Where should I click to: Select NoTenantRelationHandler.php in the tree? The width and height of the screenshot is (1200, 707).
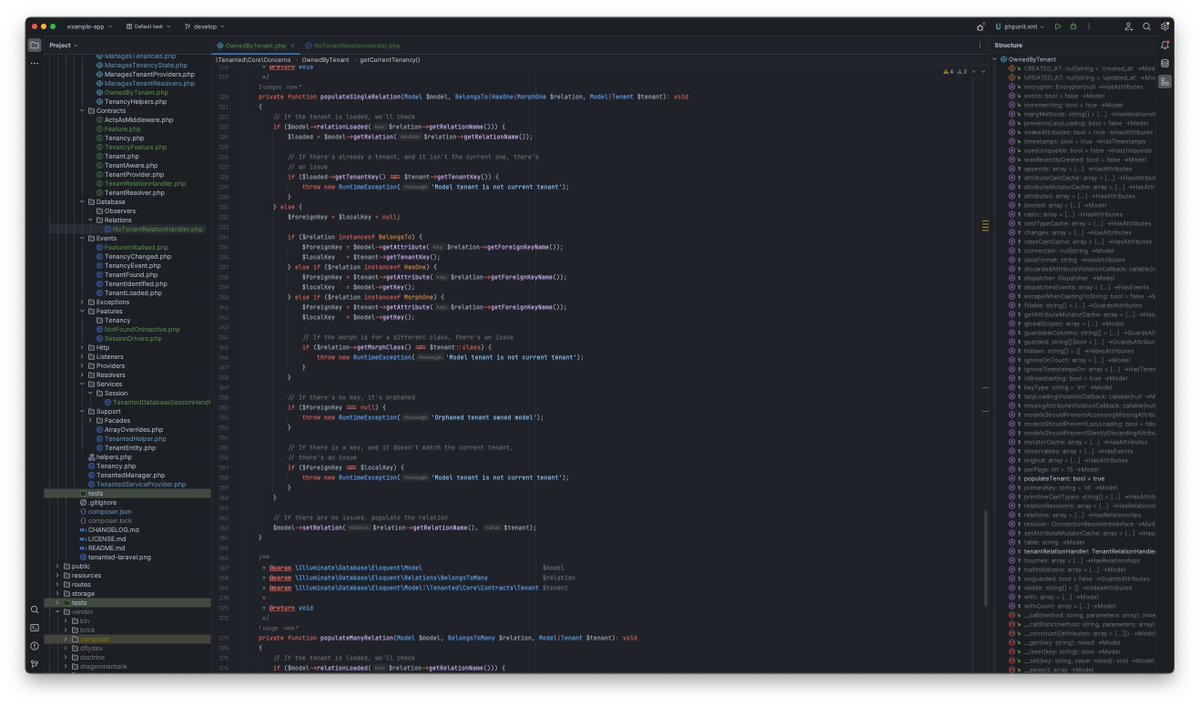click(151, 229)
